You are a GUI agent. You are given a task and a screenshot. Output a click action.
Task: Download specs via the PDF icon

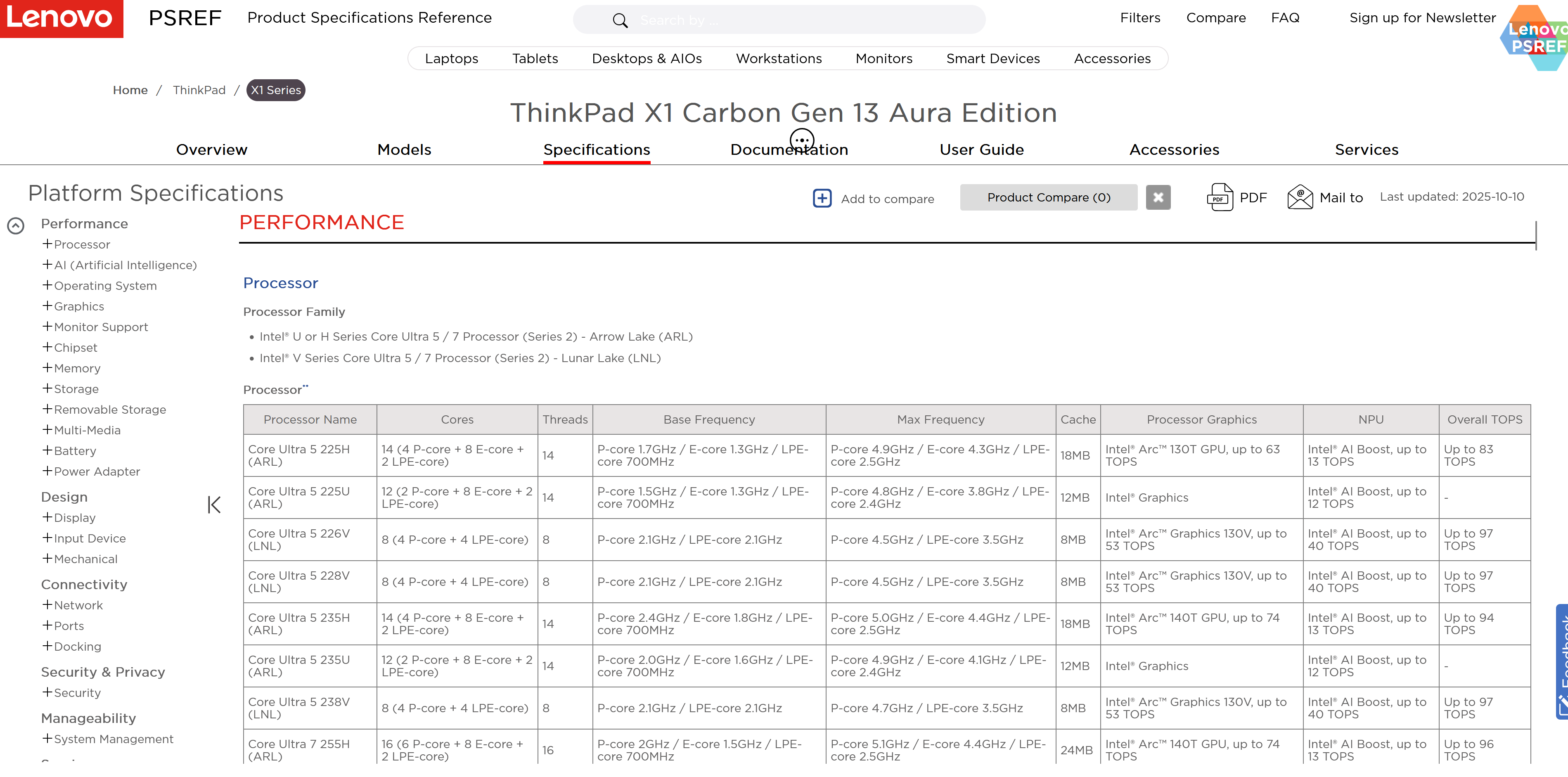coord(1220,197)
